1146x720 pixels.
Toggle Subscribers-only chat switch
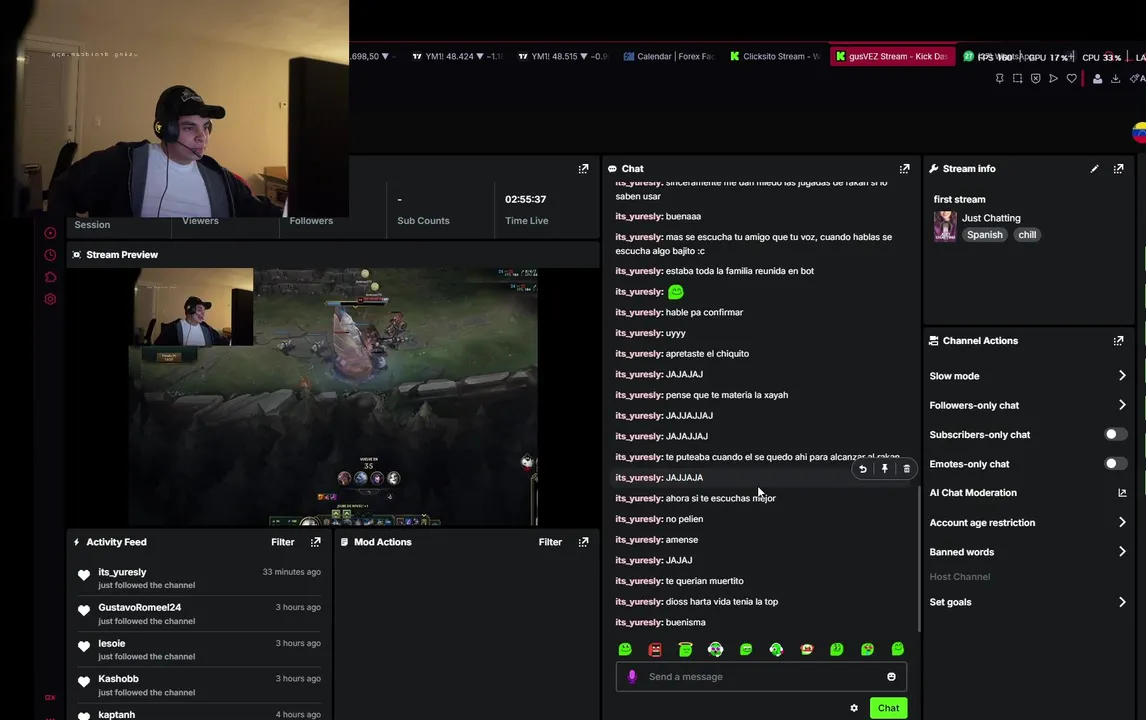tap(1115, 434)
